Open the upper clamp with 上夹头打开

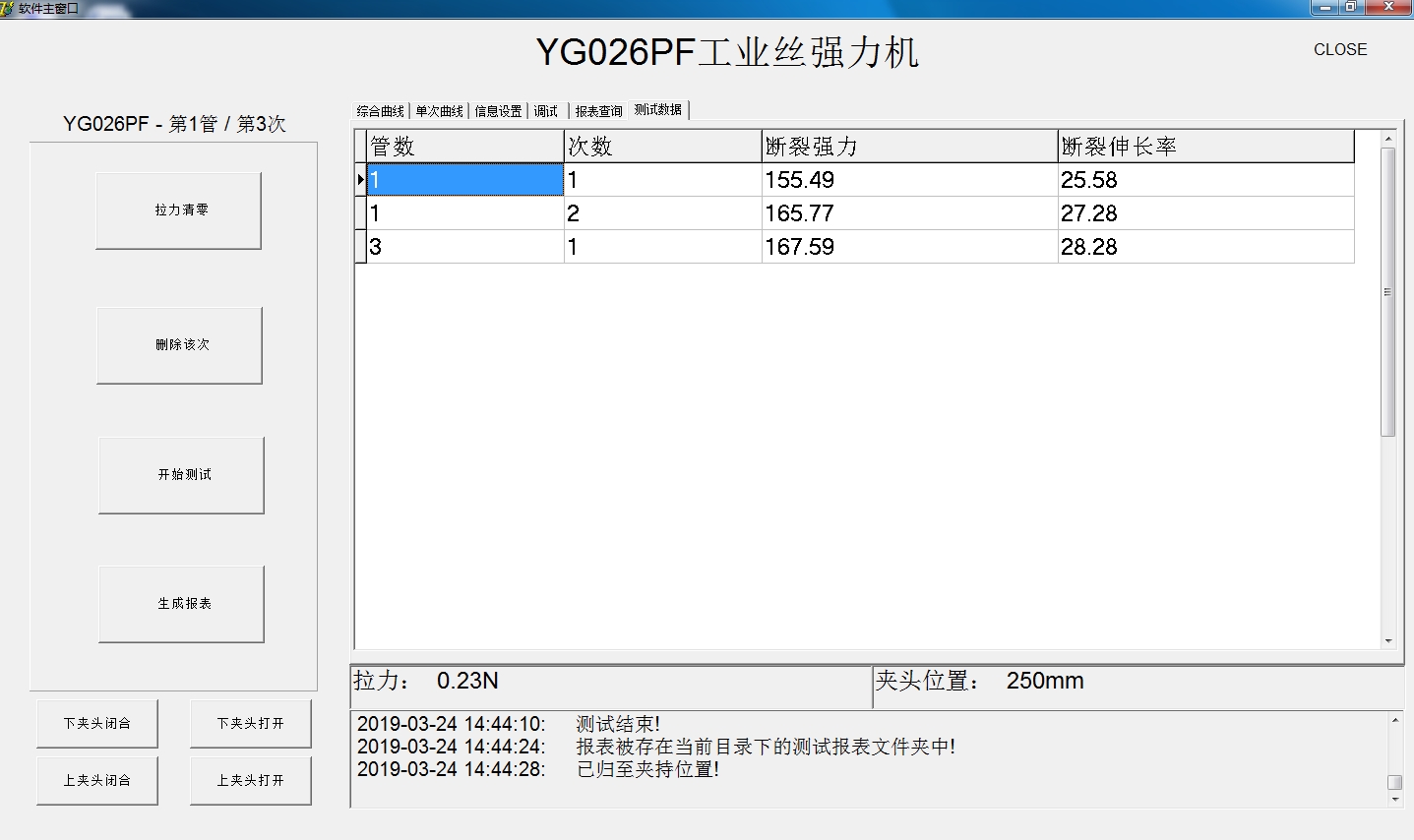click(251, 781)
